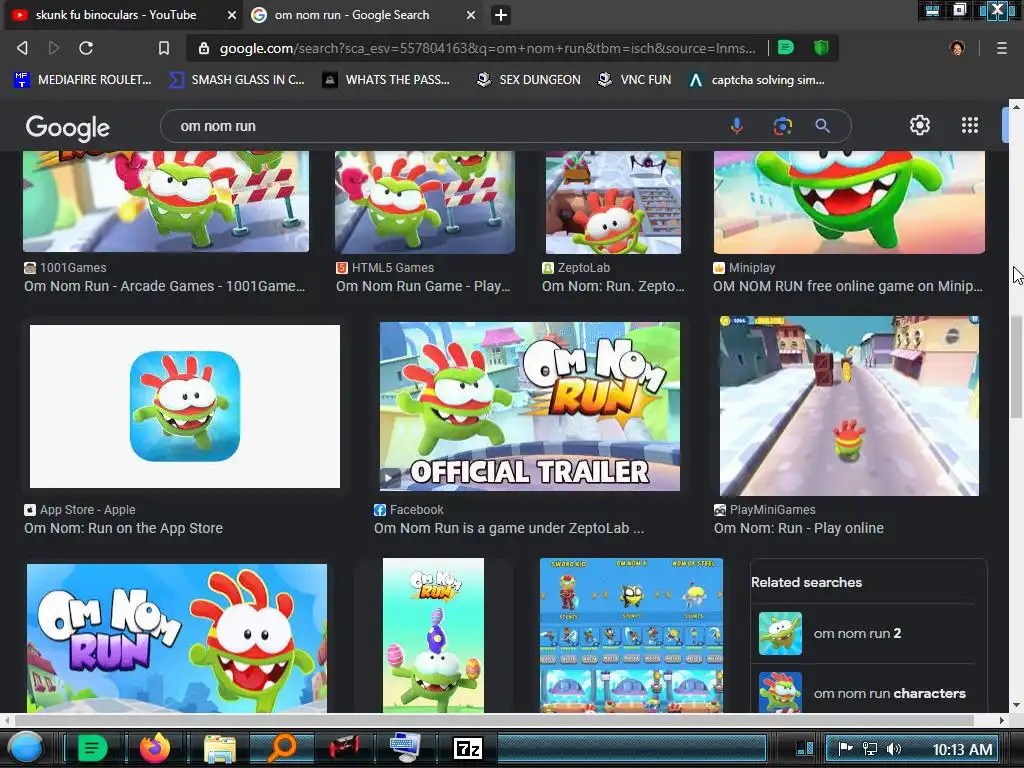The height and width of the screenshot is (768, 1024).
Task: Open a new browser tab
Action: coord(500,15)
